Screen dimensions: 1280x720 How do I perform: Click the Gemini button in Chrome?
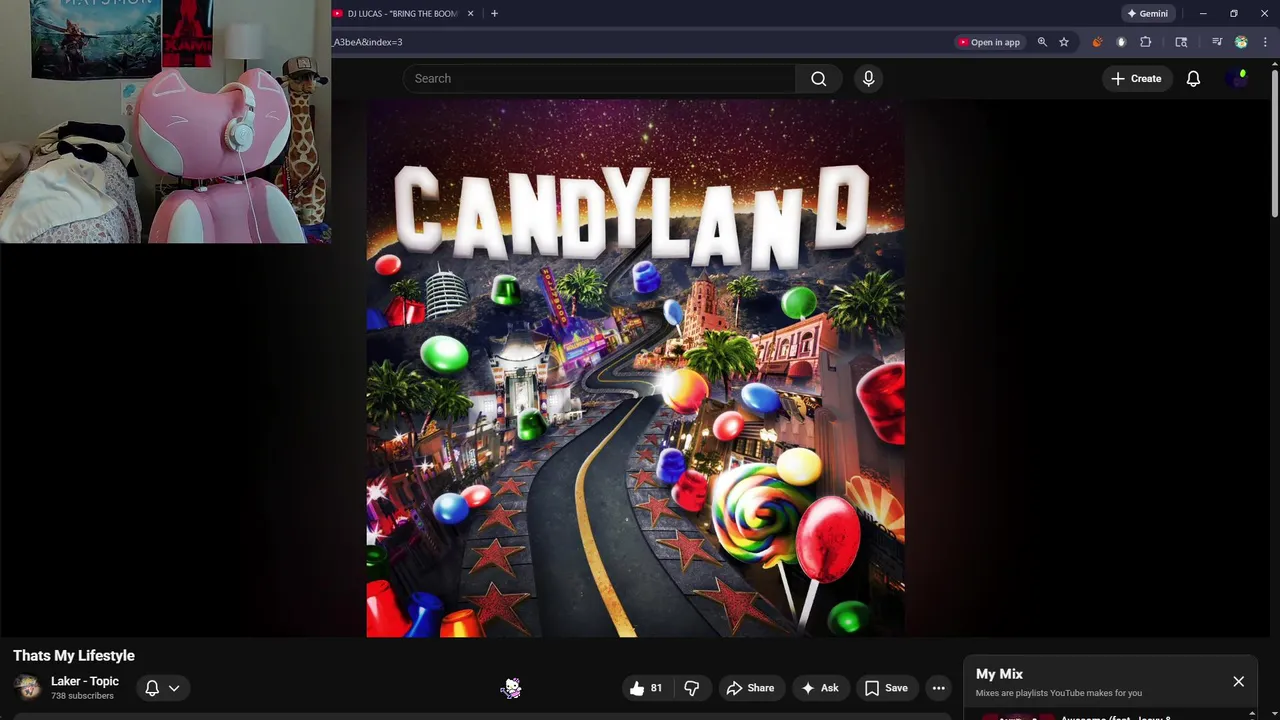click(x=1147, y=14)
